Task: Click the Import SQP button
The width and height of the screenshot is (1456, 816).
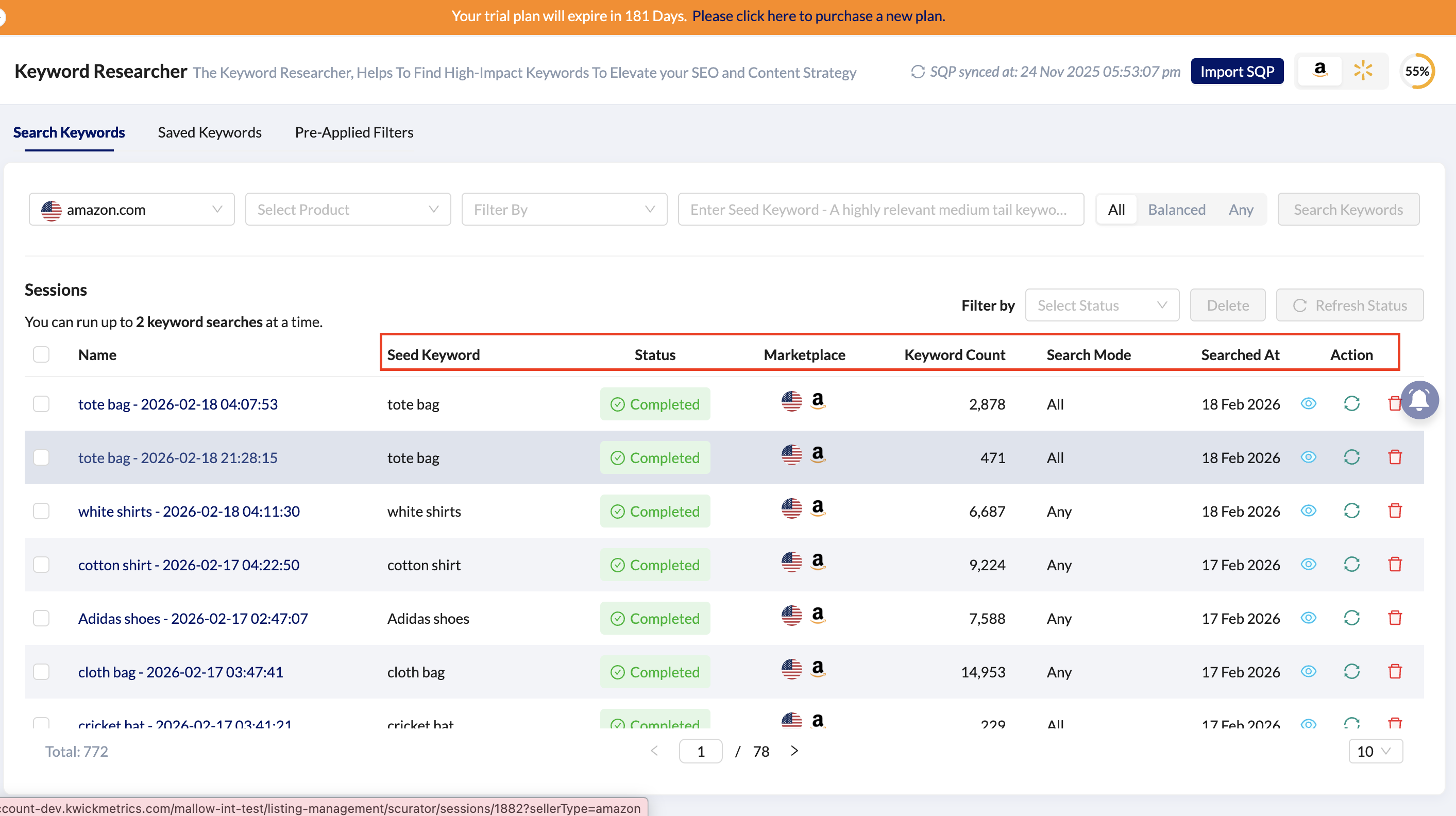Action: coord(1237,72)
